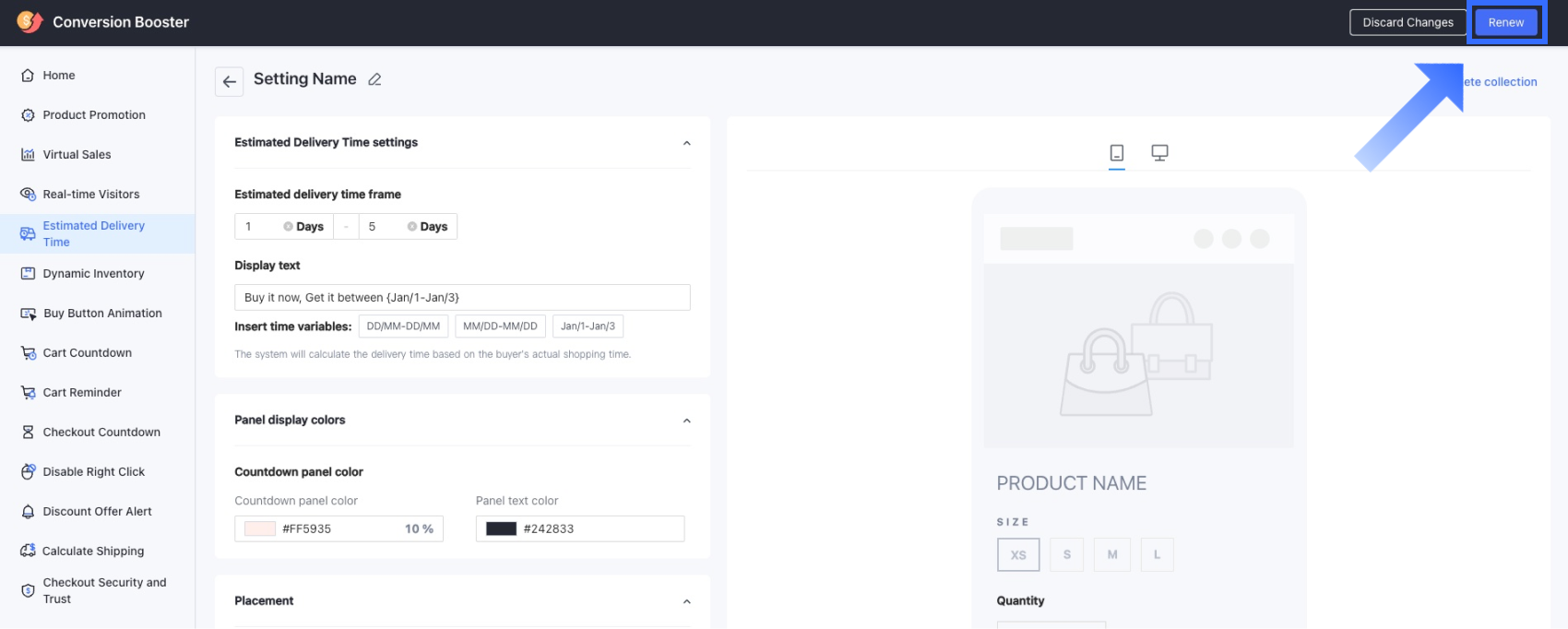Click the Dynamic Inventory icon

point(28,274)
